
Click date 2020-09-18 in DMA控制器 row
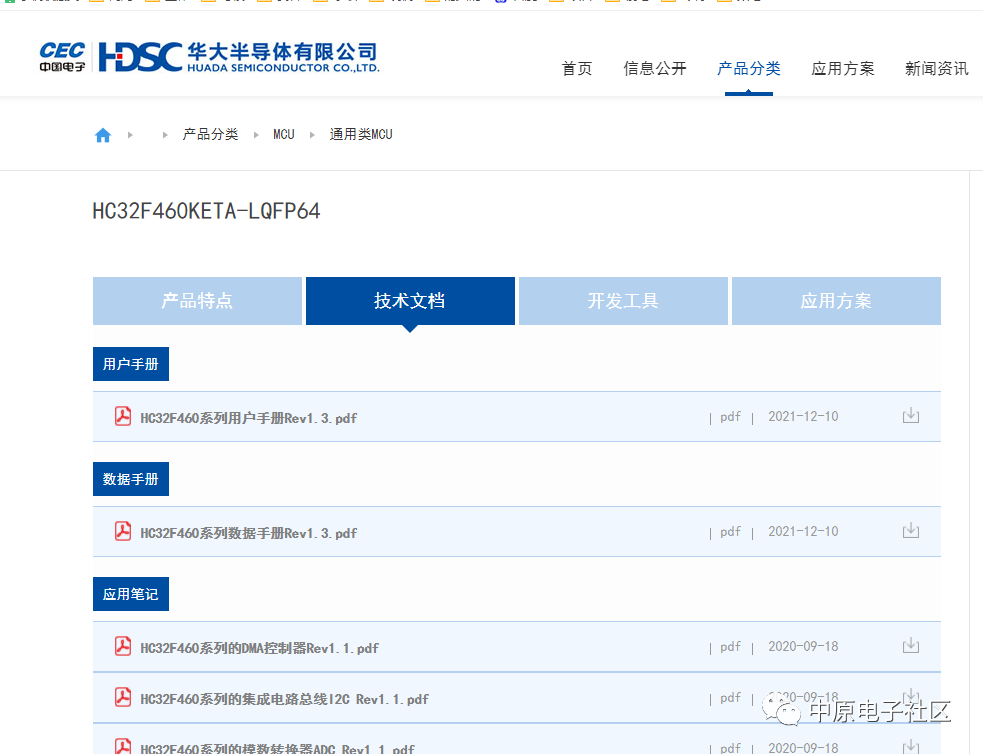coord(803,646)
